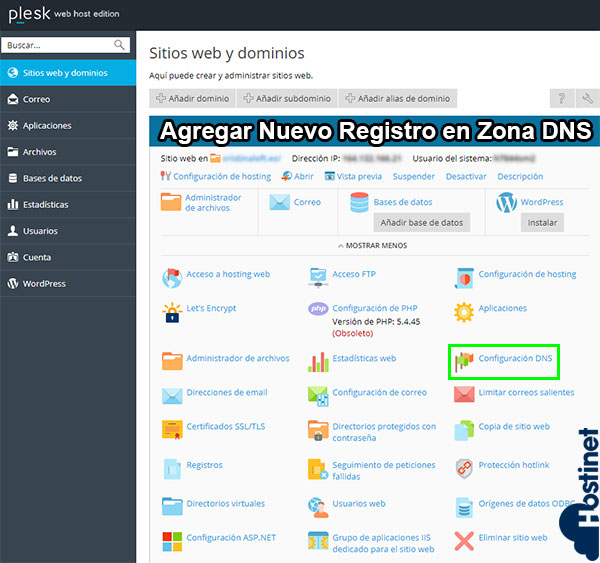Click Limitar correos salientes red envelope icon

[x=464, y=395]
